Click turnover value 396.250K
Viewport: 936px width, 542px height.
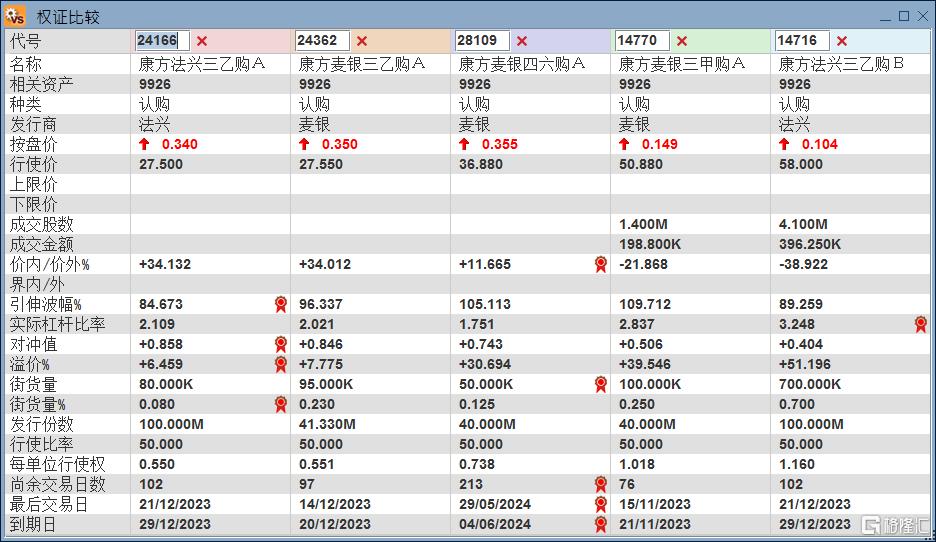pyautogui.click(x=810, y=244)
